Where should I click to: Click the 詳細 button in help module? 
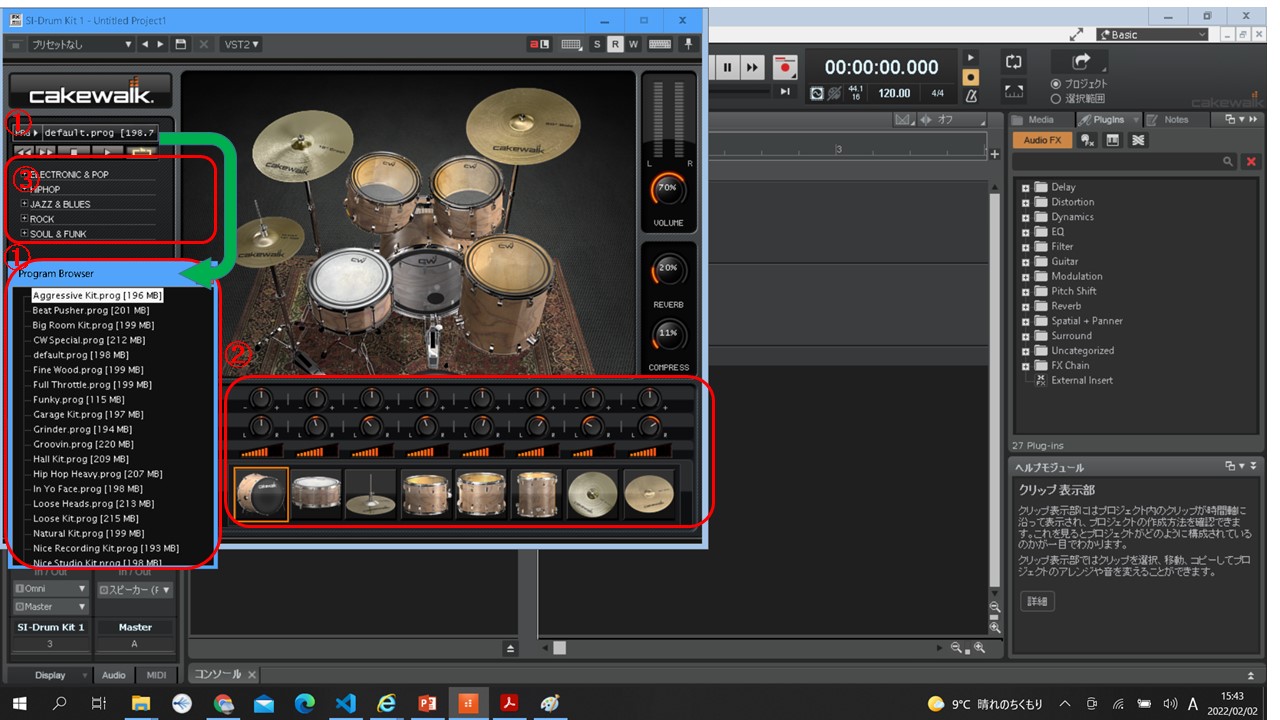tap(1038, 602)
